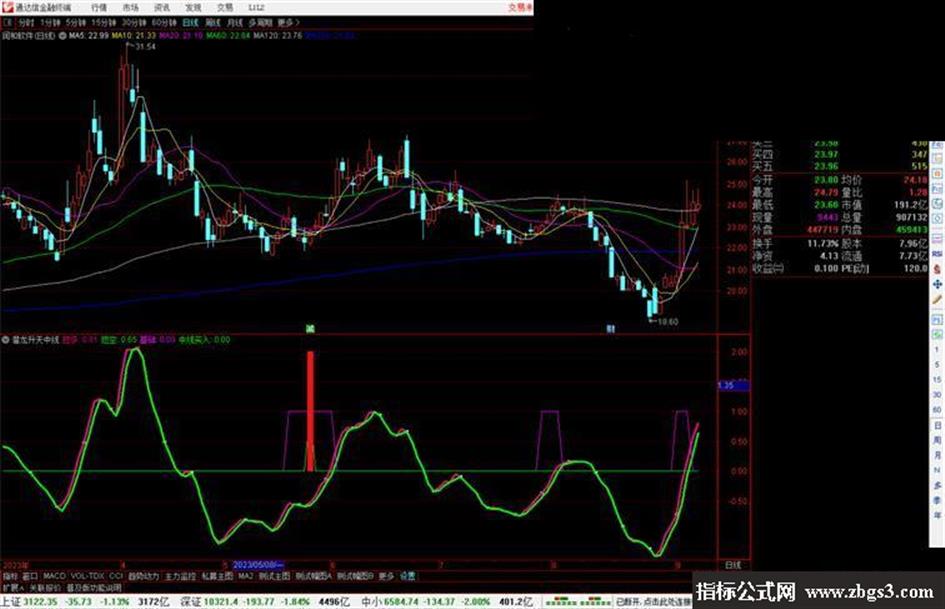Image resolution: width=945 pixels, height=609 pixels.
Task: Click the blue four-way move arrows icon
Action: (x=937, y=284)
